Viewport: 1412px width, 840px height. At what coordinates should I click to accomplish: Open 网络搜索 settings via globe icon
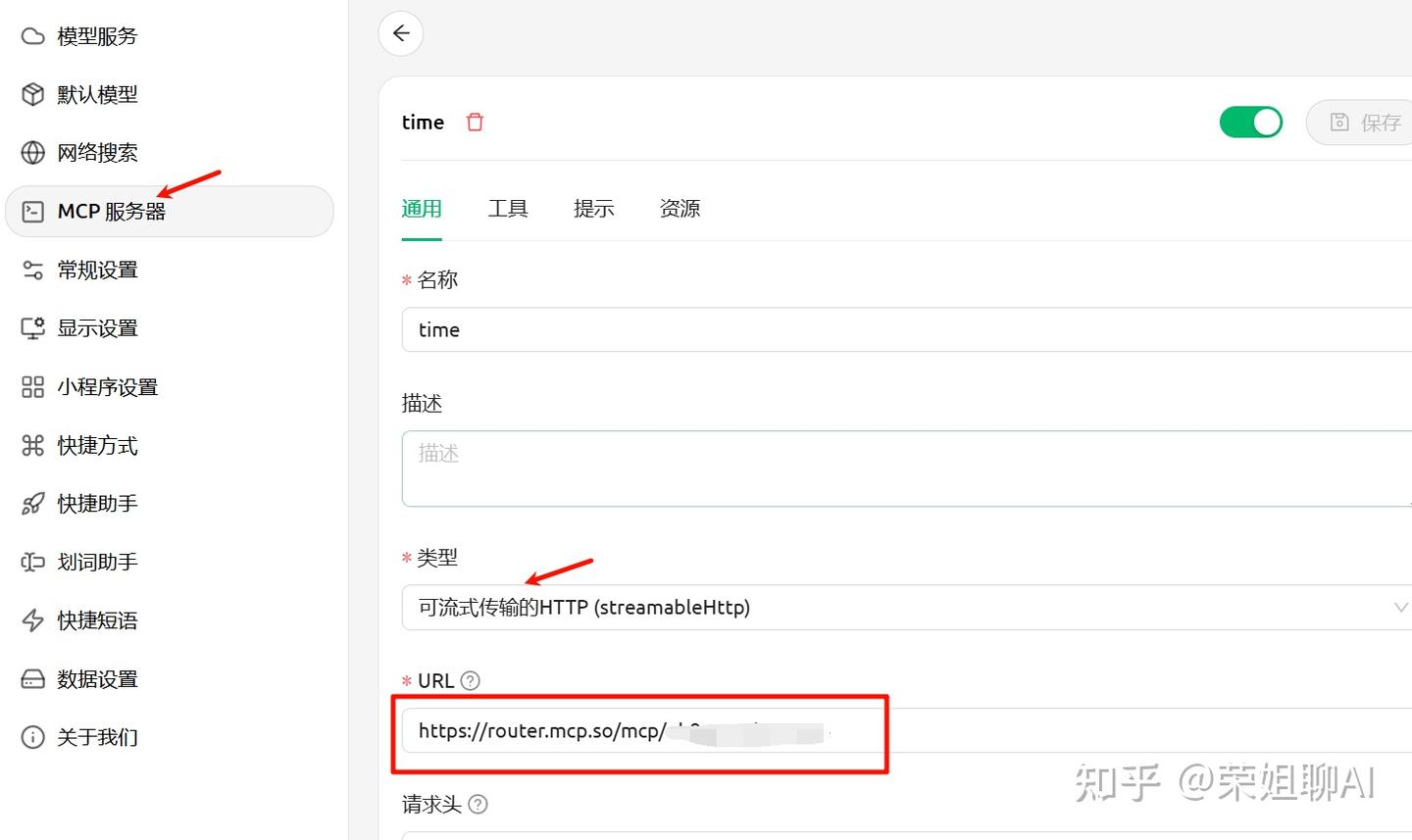click(32, 152)
